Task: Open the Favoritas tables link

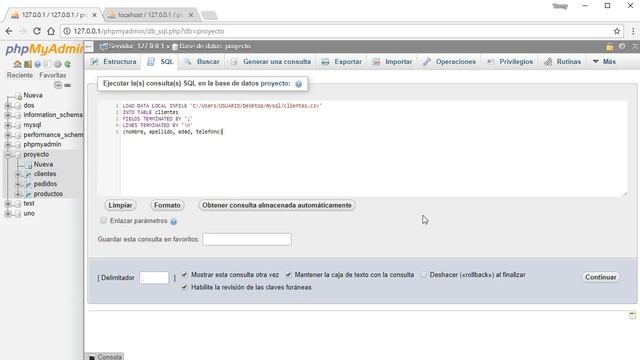Action: (53, 76)
